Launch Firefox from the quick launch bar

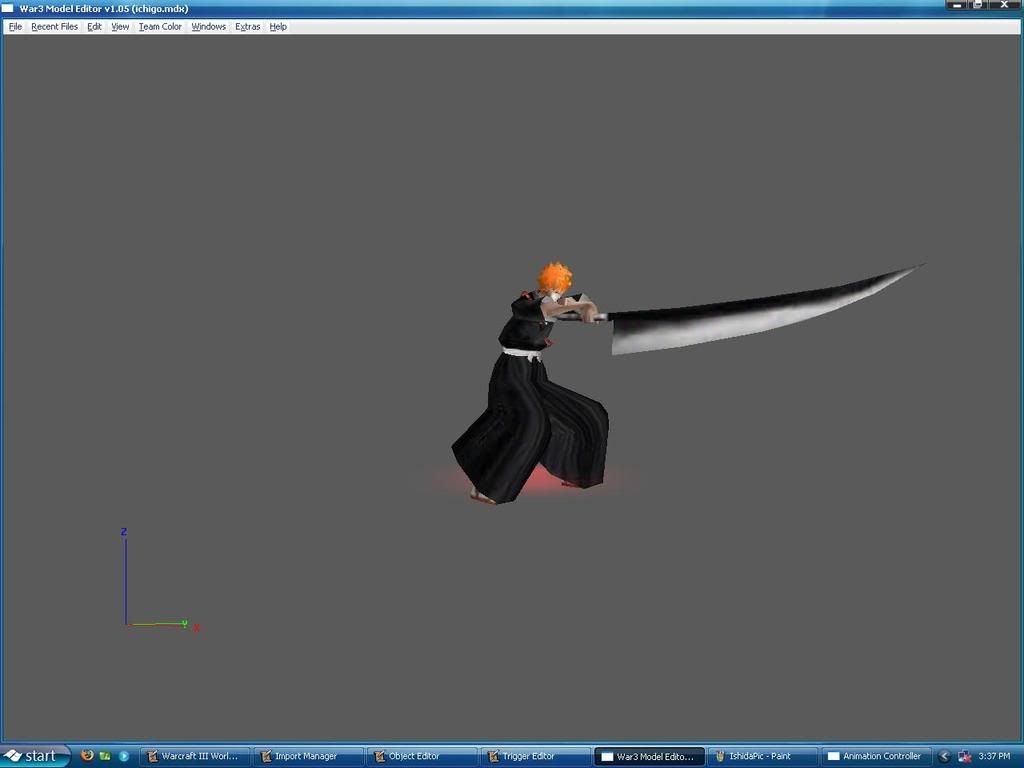pos(87,756)
